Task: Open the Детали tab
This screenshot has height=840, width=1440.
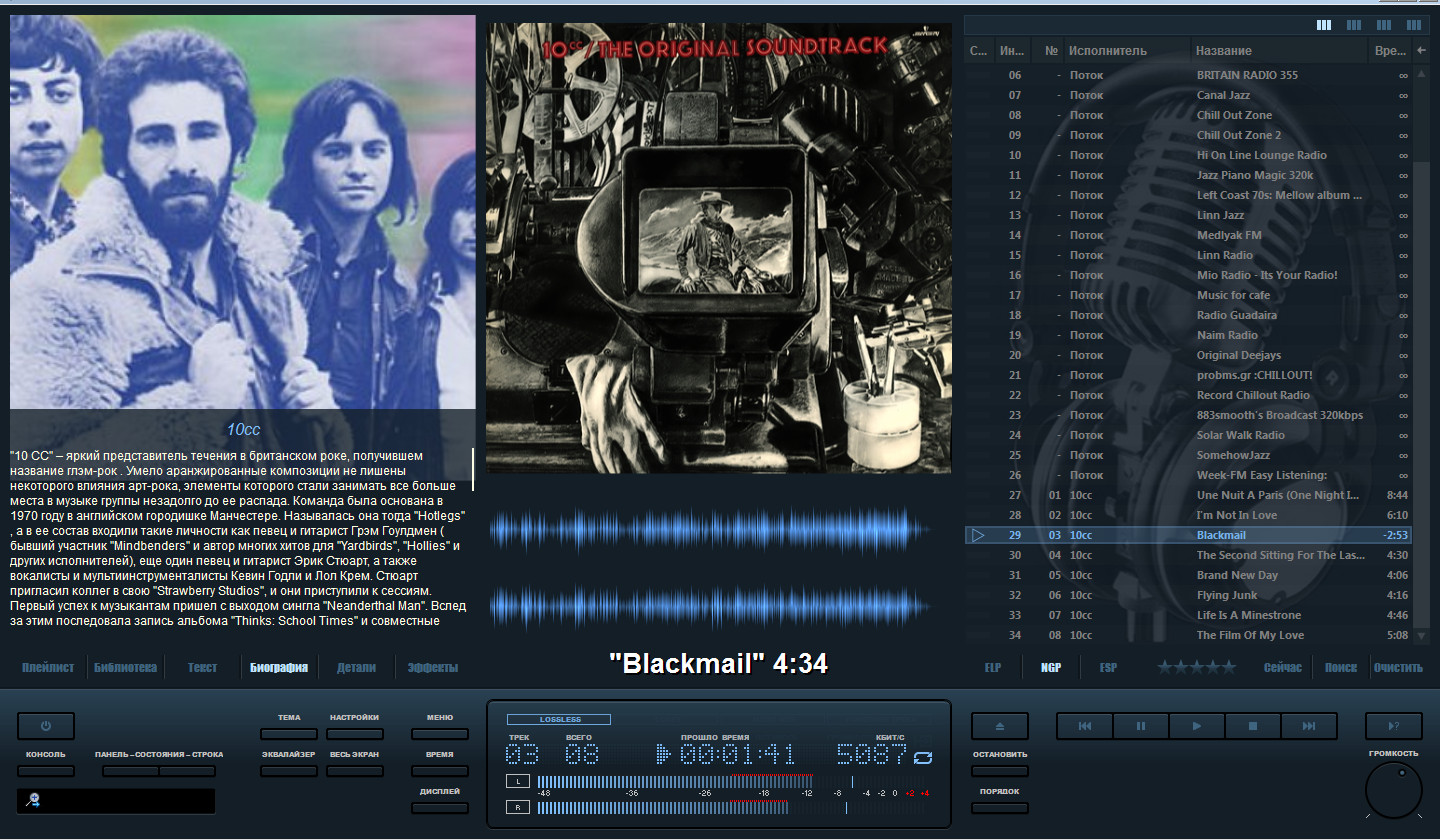Action: (x=356, y=667)
